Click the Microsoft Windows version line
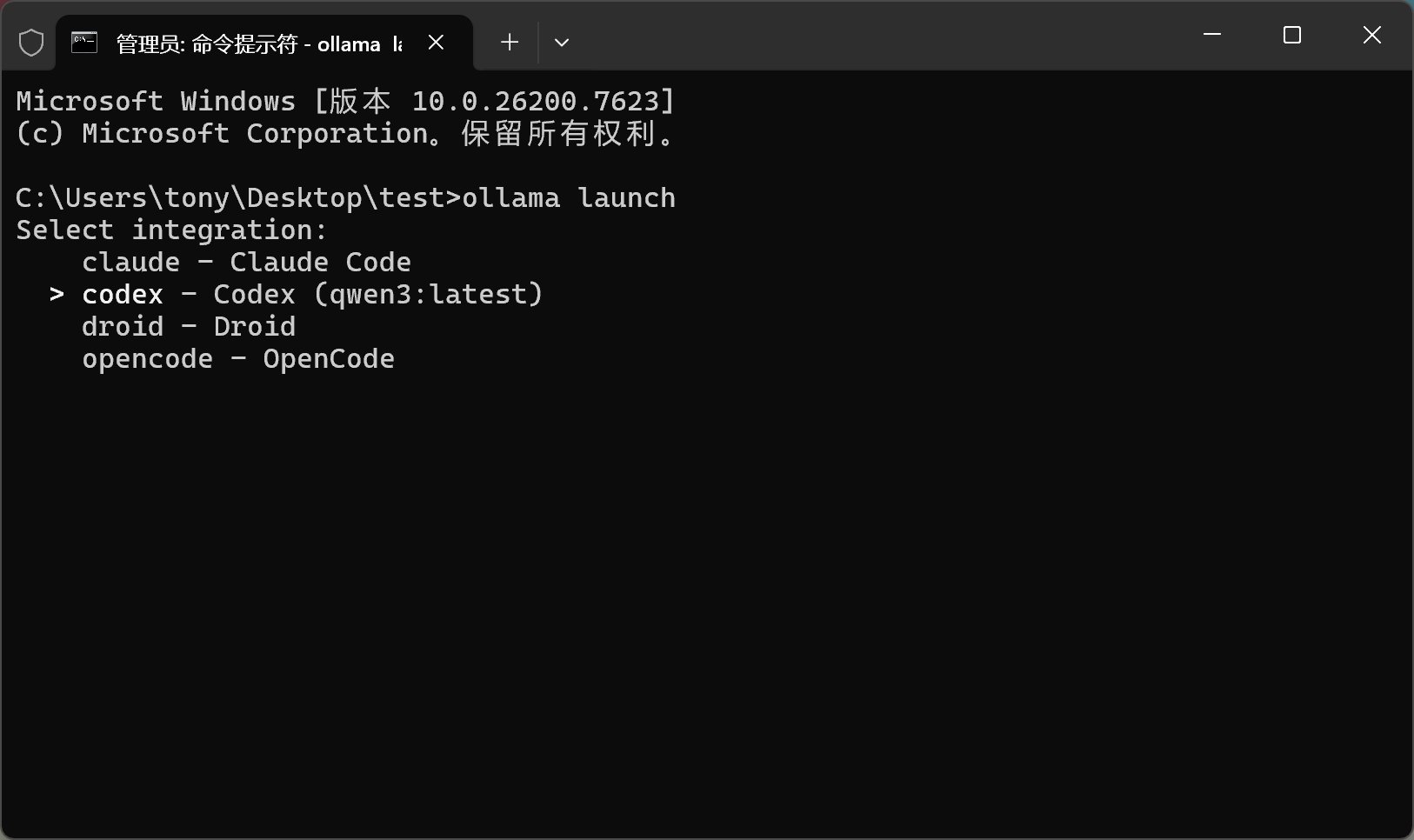Screen dimensions: 1414x840 [x=345, y=102]
